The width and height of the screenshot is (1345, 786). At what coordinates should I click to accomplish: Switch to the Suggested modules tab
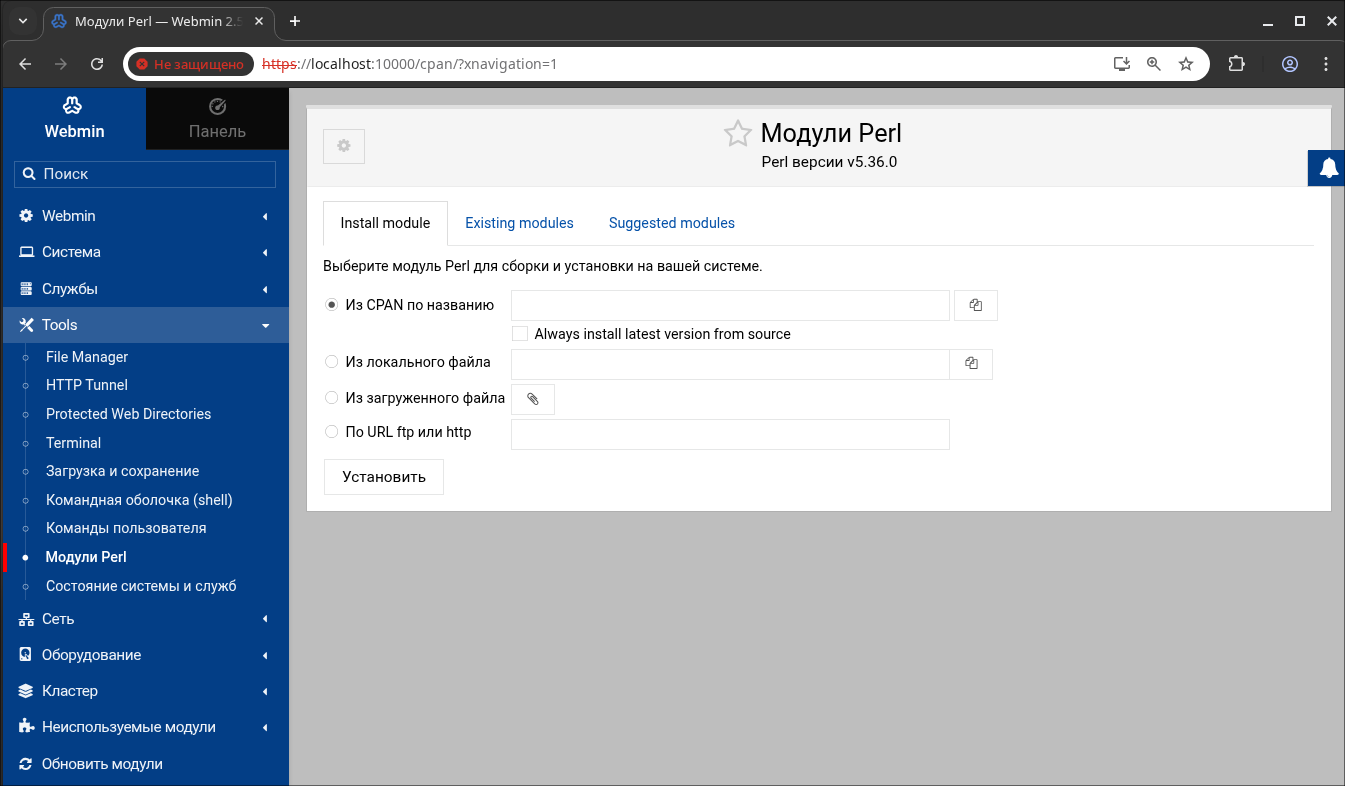click(671, 223)
